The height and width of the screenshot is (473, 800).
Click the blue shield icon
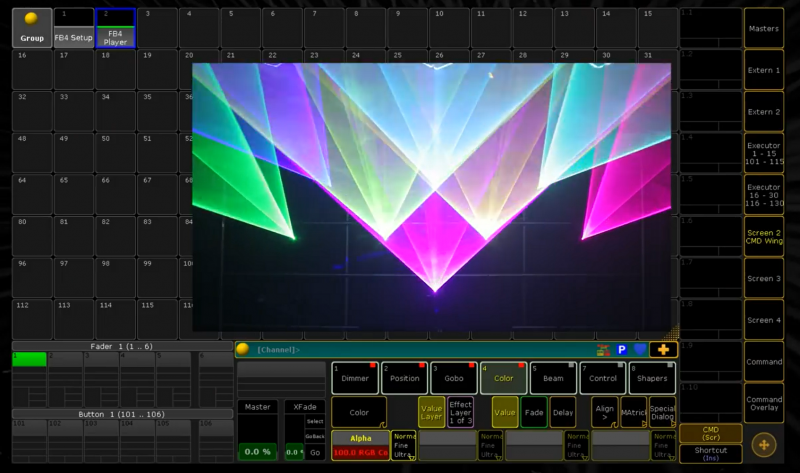coord(640,349)
